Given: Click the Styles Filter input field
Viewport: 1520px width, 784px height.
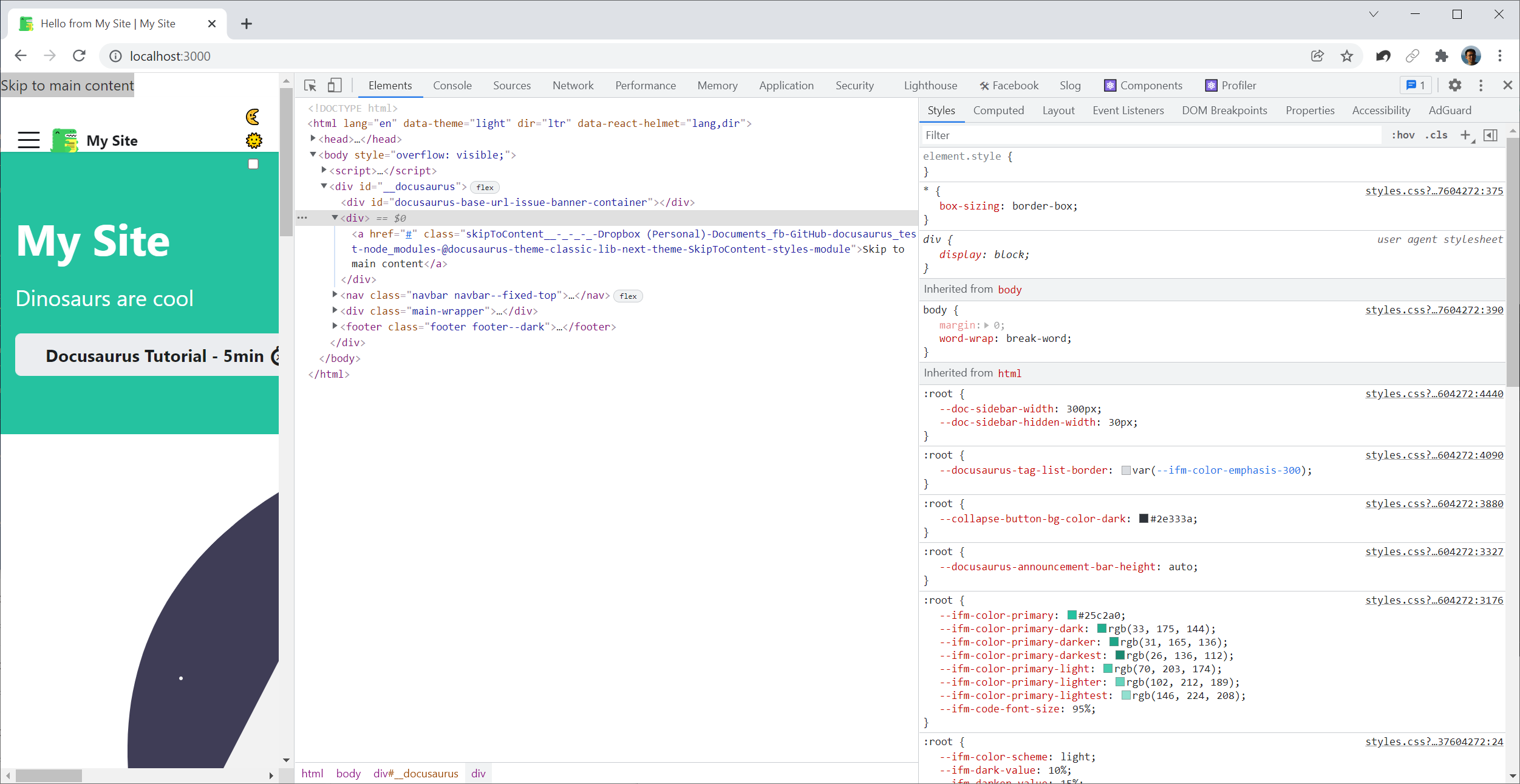Looking at the screenshot, I should pos(1152,135).
